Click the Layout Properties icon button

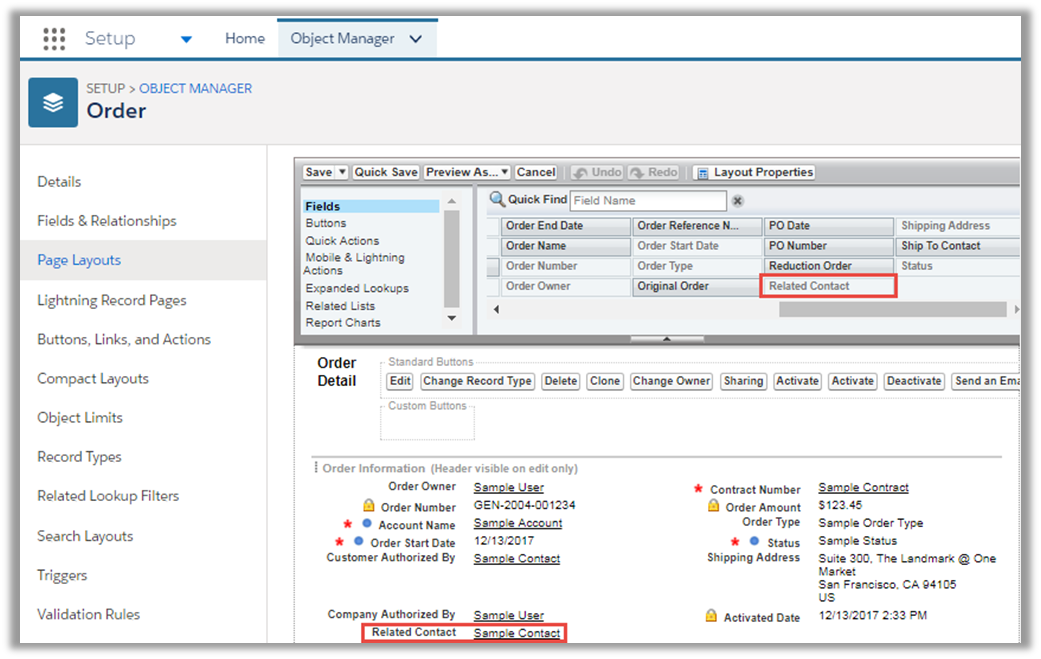click(702, 172)
